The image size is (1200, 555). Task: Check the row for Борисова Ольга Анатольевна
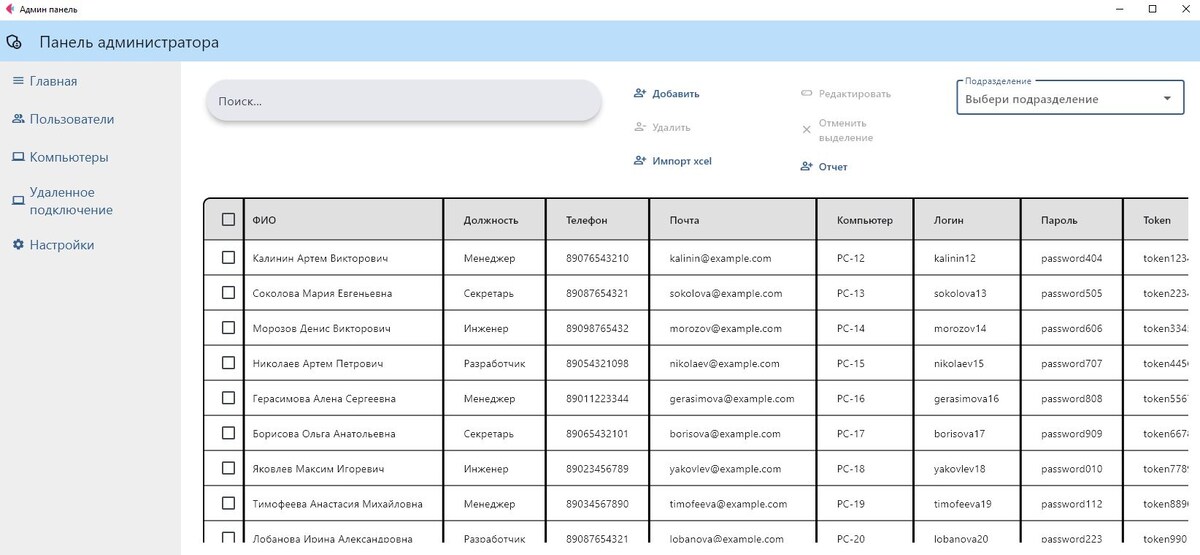(x=228, y=433)
